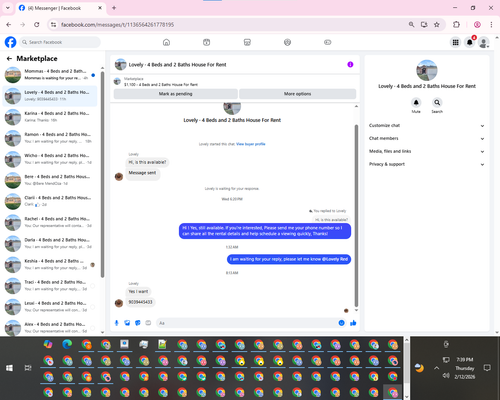Open conversation information purple icon
500x400 pixels.
(350, 64)
